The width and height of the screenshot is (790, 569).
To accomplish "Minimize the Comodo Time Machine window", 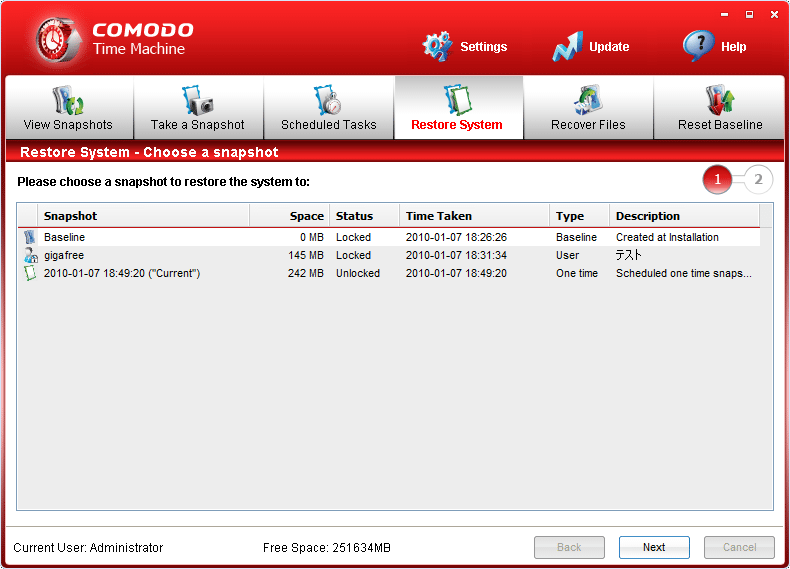I will tap(725, 14).
